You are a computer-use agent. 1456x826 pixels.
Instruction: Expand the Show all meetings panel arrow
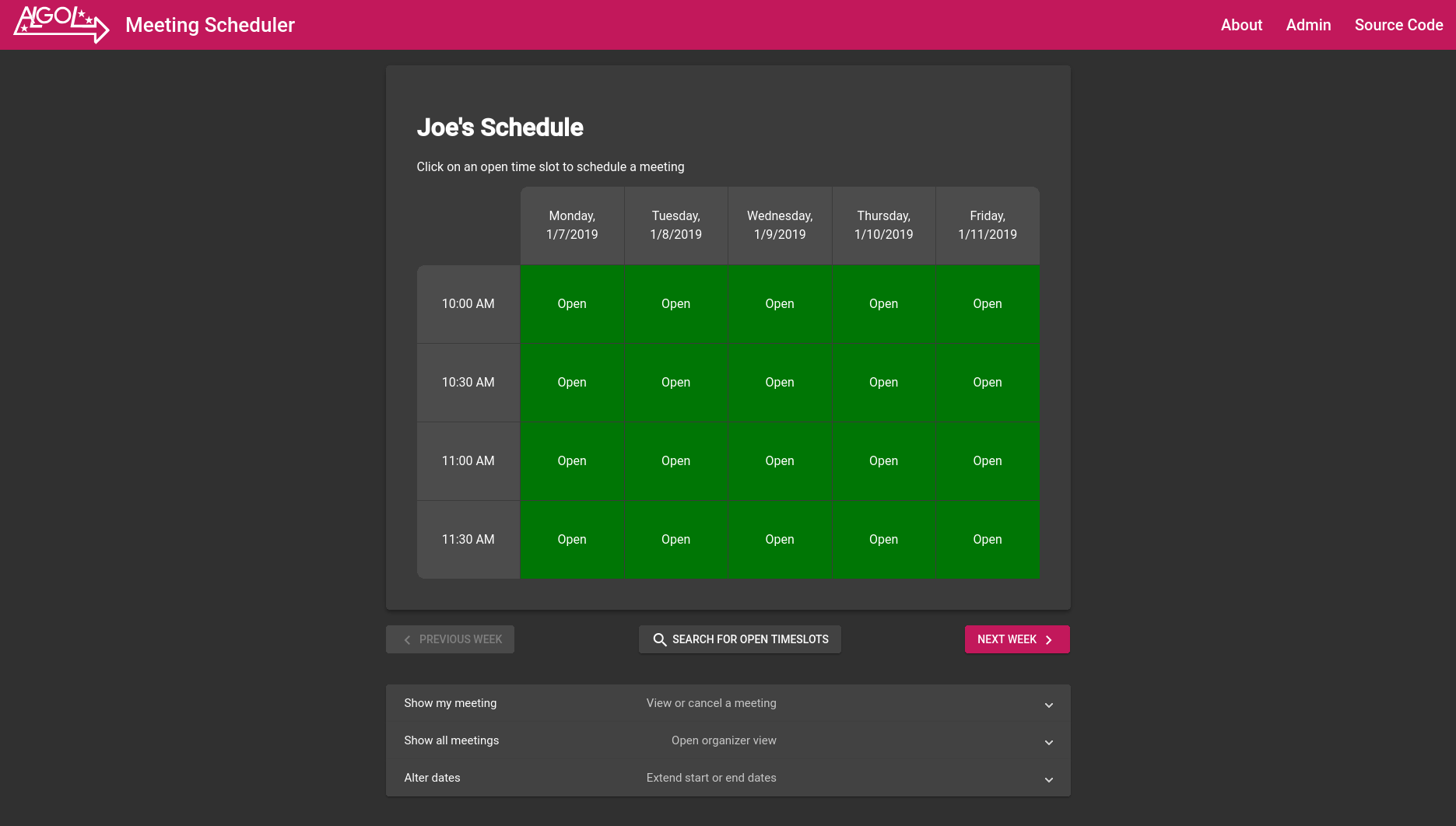point(1048,742)
